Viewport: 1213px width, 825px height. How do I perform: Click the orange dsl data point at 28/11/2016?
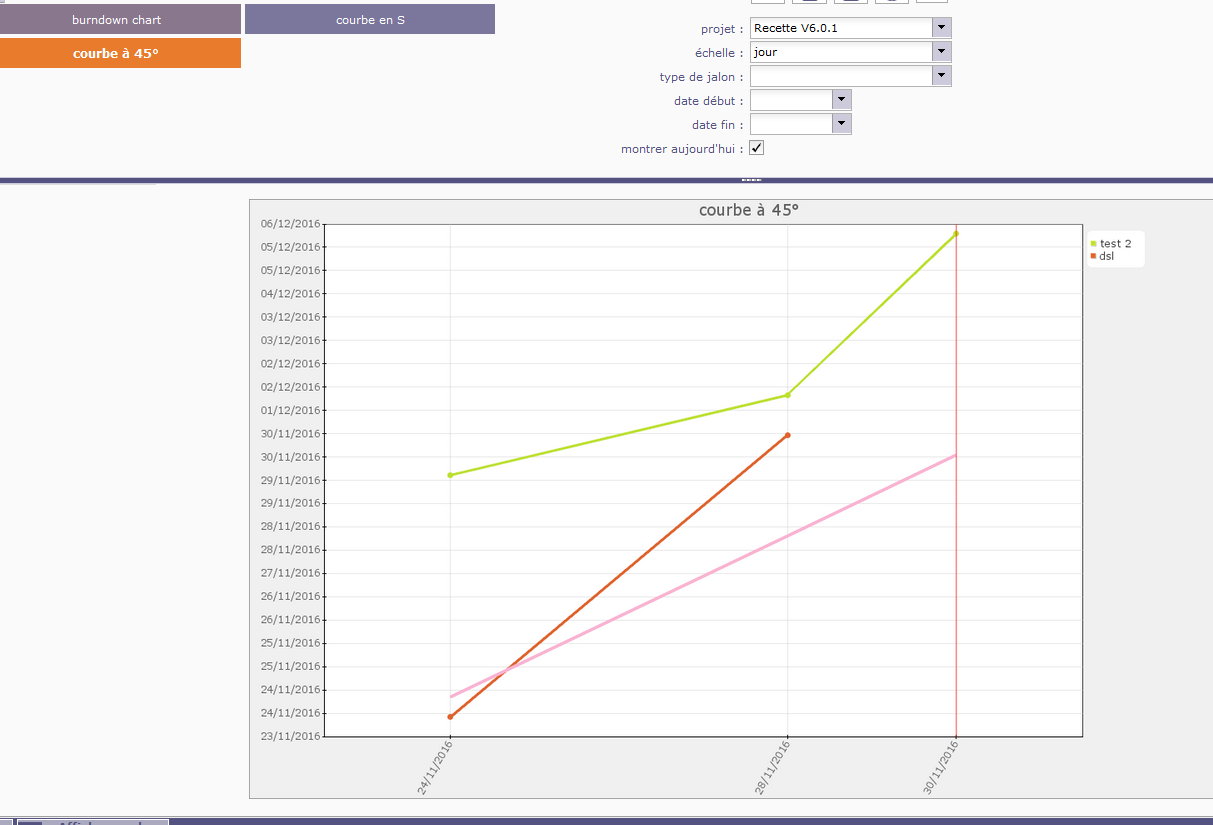(x=788, y=435)
